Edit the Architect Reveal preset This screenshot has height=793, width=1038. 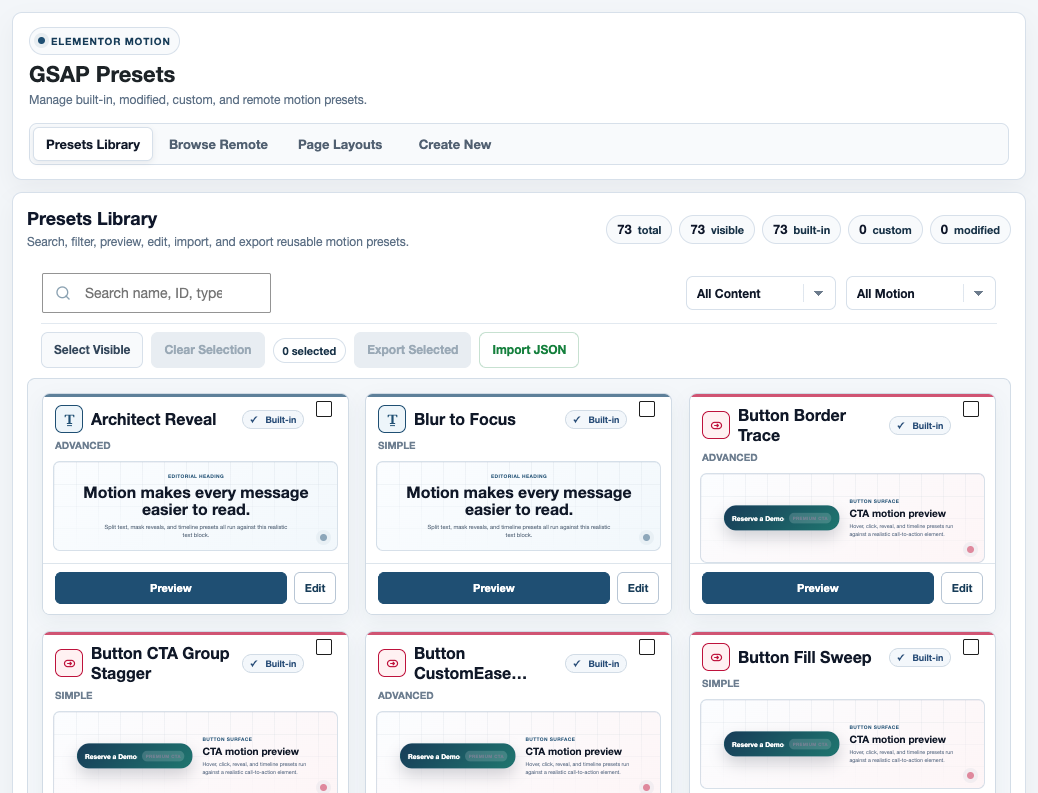(315, 588)
